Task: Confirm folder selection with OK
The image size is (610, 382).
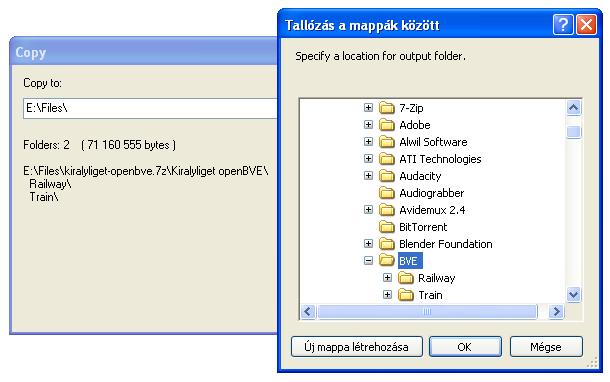Action: pos(465,347)
